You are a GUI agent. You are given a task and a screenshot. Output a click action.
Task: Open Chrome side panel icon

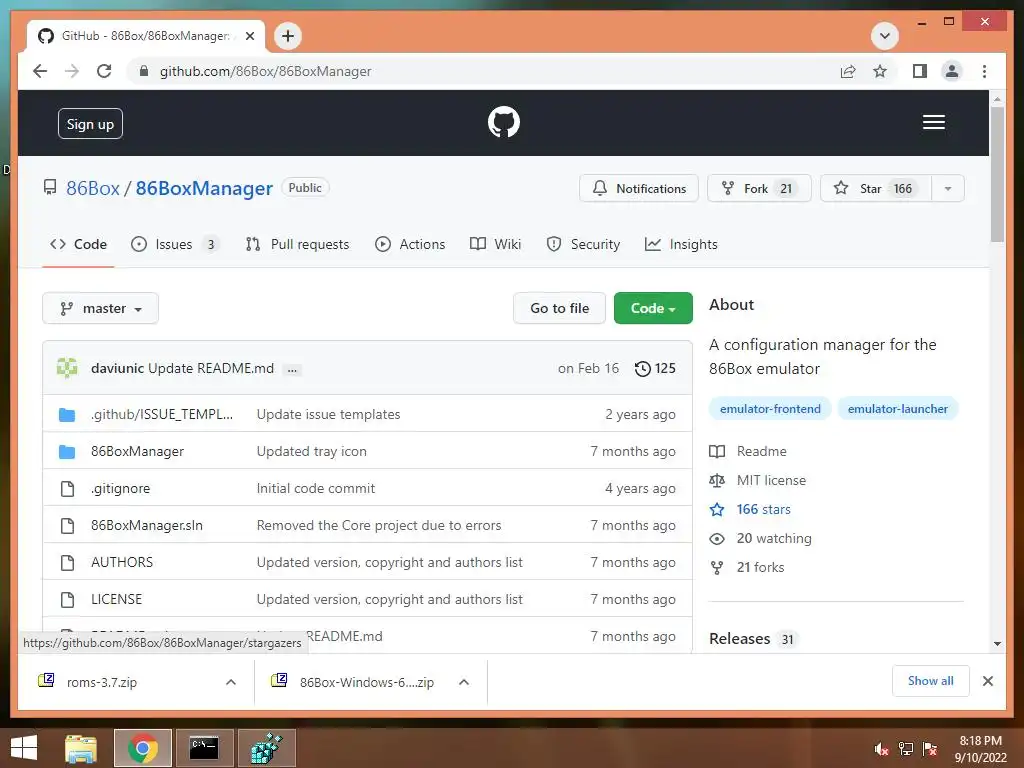click(920, 71)
